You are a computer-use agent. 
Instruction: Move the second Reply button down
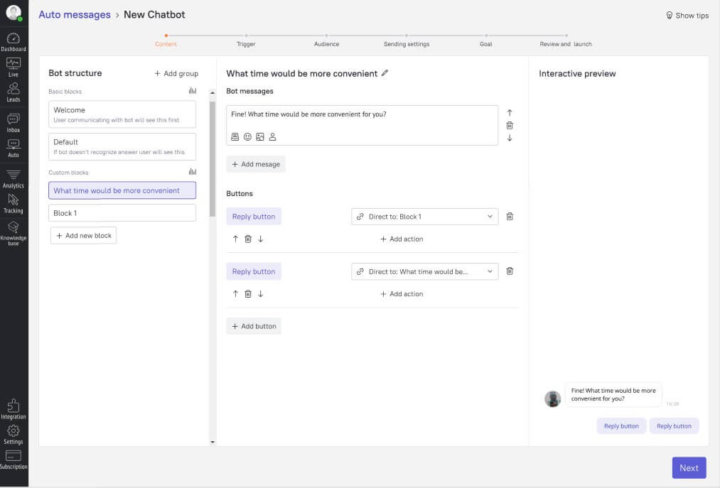pos(260,294)
